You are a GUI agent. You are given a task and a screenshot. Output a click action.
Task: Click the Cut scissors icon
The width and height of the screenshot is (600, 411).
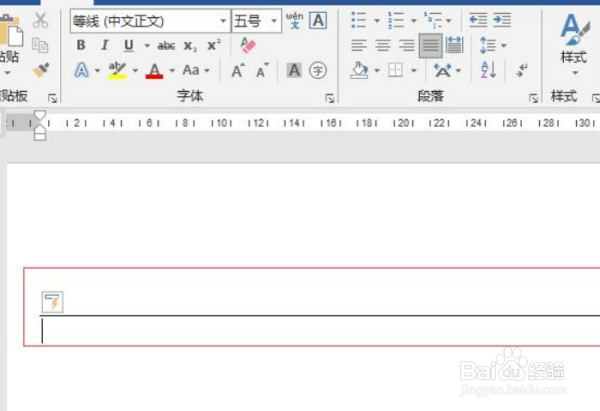coord(40,20)
